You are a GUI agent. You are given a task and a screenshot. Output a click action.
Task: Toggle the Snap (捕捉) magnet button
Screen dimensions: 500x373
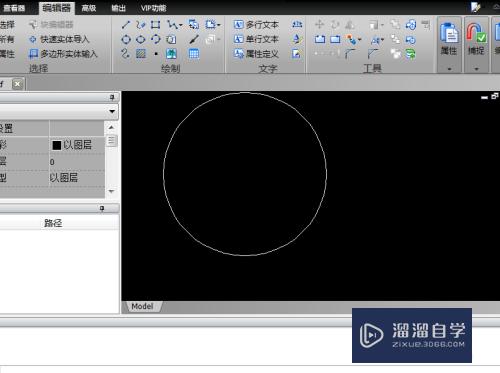(x=476, y=38)
